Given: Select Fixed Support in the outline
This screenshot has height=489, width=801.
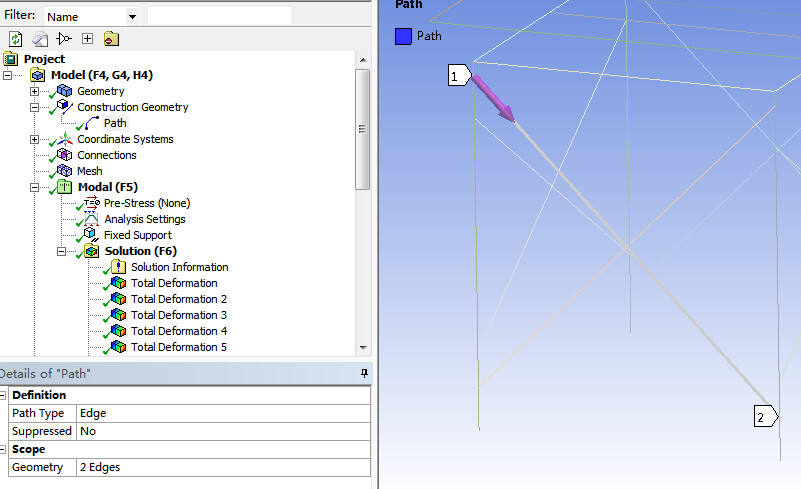Looking at the screenshot, I should [137, 235].
